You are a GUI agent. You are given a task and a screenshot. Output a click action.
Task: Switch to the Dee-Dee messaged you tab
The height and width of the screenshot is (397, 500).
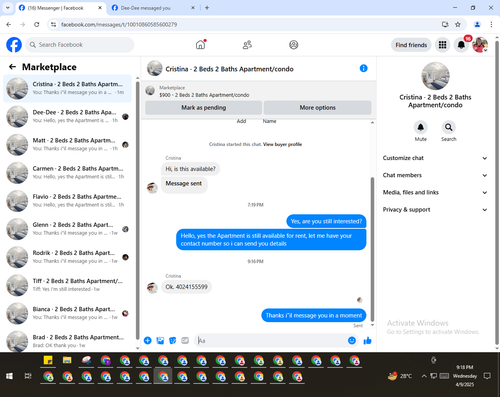(x=153, y=8)
